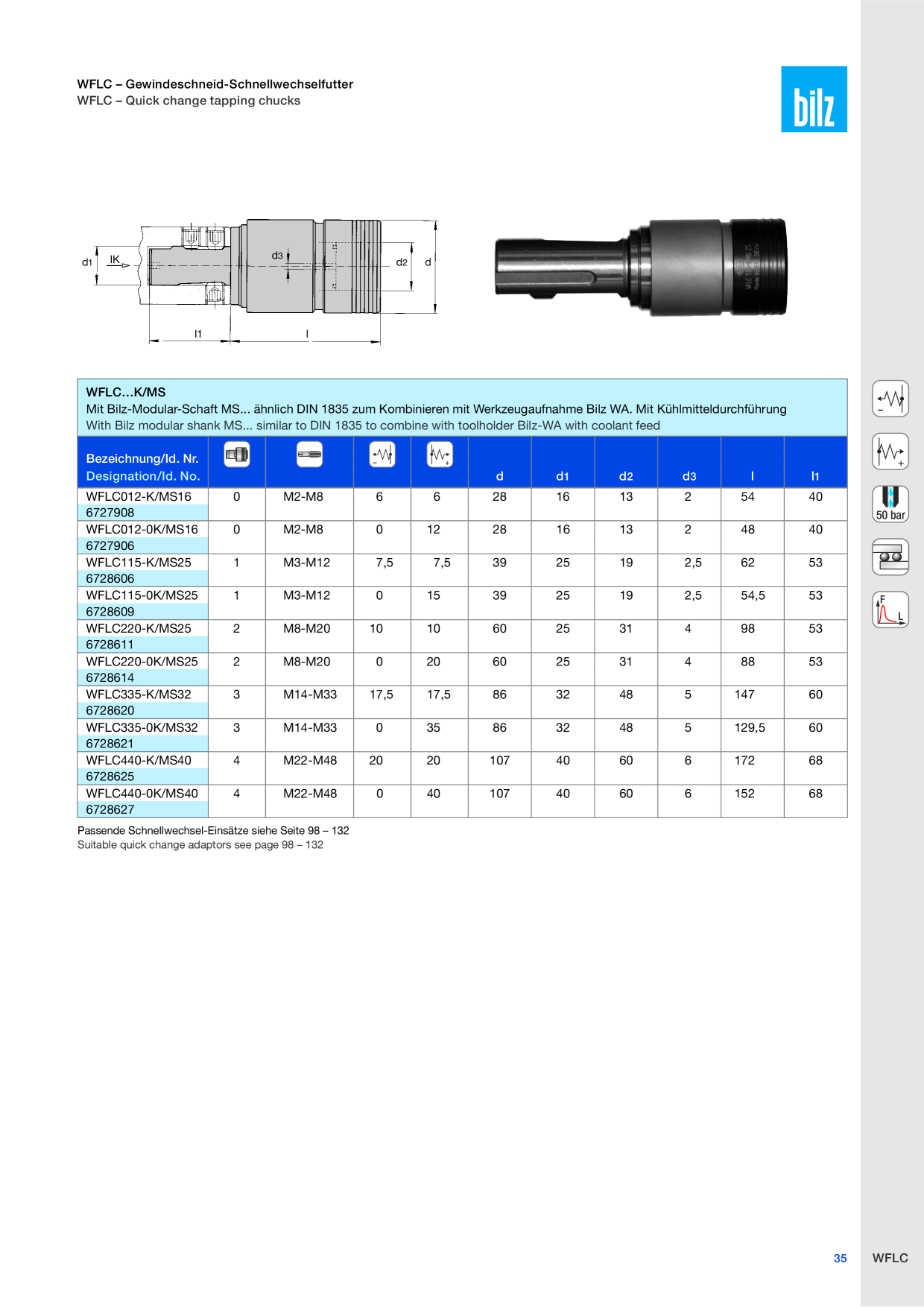Click 'M3-M12' in the WFLC115-K/MS25 row
This screenshot has height=1307, width=924.
pos(306,563)
